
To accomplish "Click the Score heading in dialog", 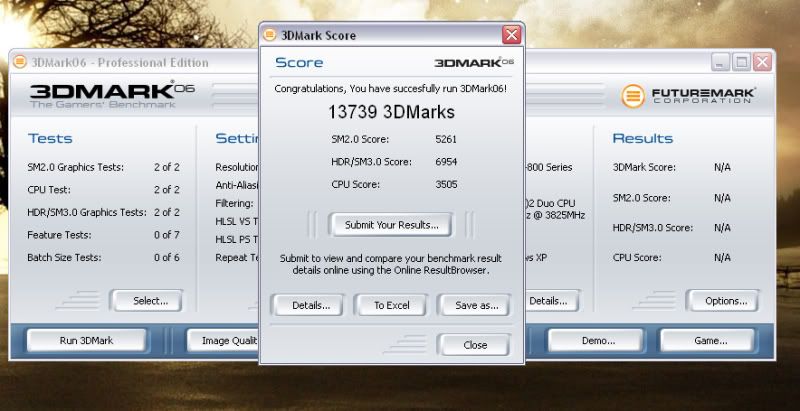I will coord(299,63).
